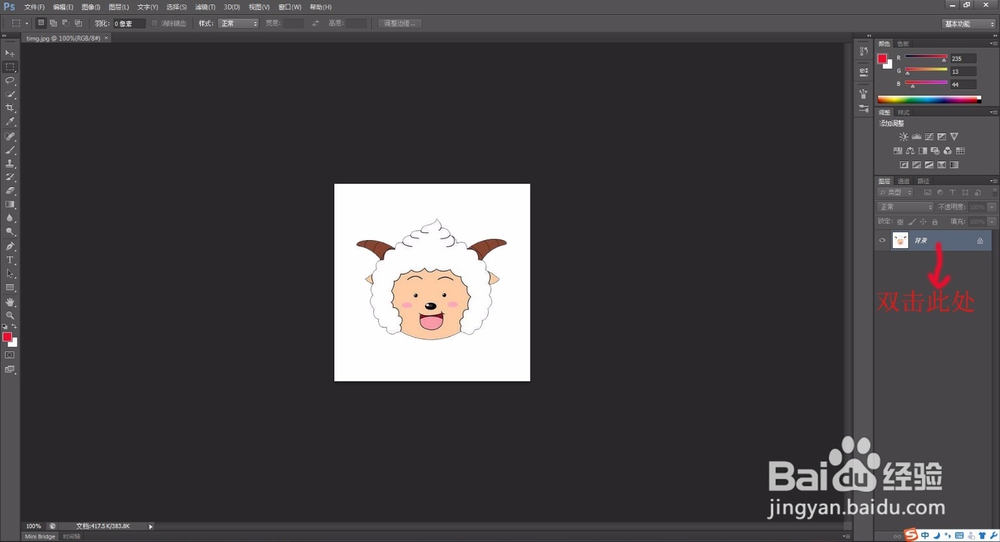Switch to the Swatches tab
1000x542 pixels.
click(x=903, y=43)
